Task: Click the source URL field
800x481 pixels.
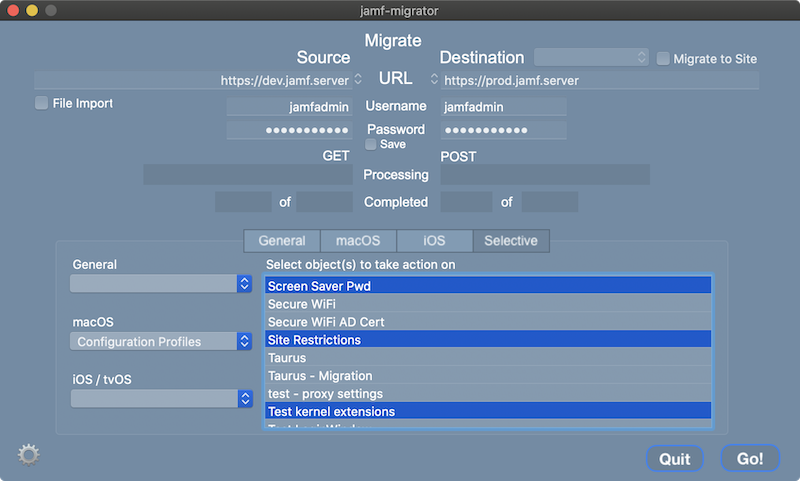Action: click(193, 80)
